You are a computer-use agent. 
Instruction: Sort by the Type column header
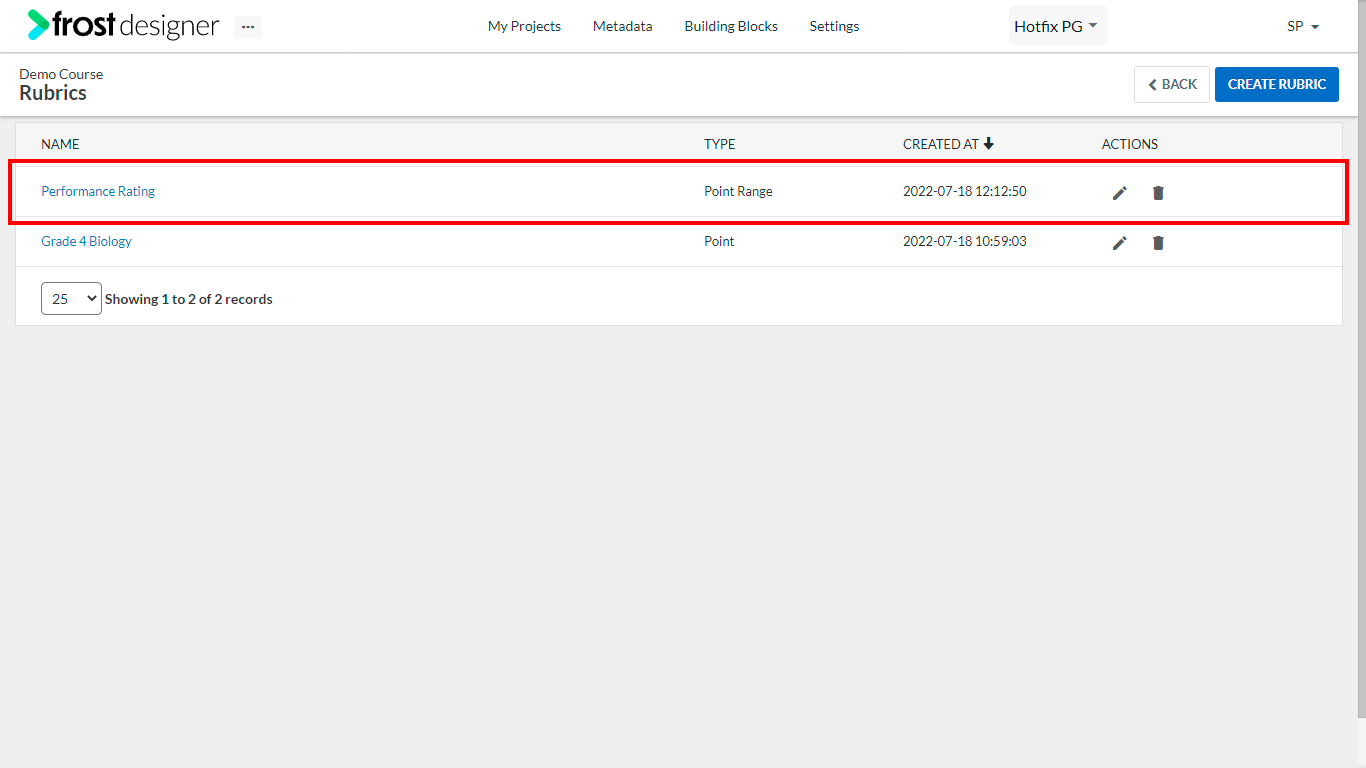point(719,144)
